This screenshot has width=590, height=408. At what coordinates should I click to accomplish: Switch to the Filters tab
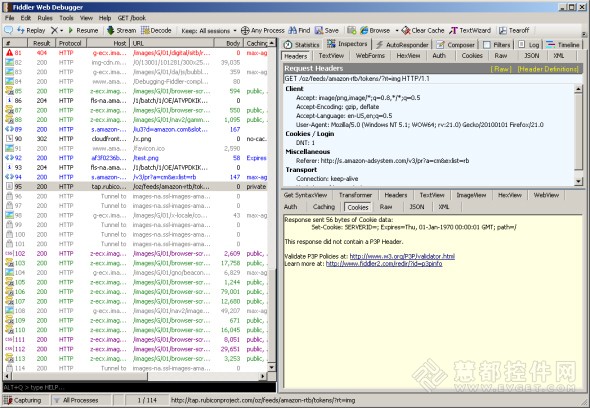point(496,45)
